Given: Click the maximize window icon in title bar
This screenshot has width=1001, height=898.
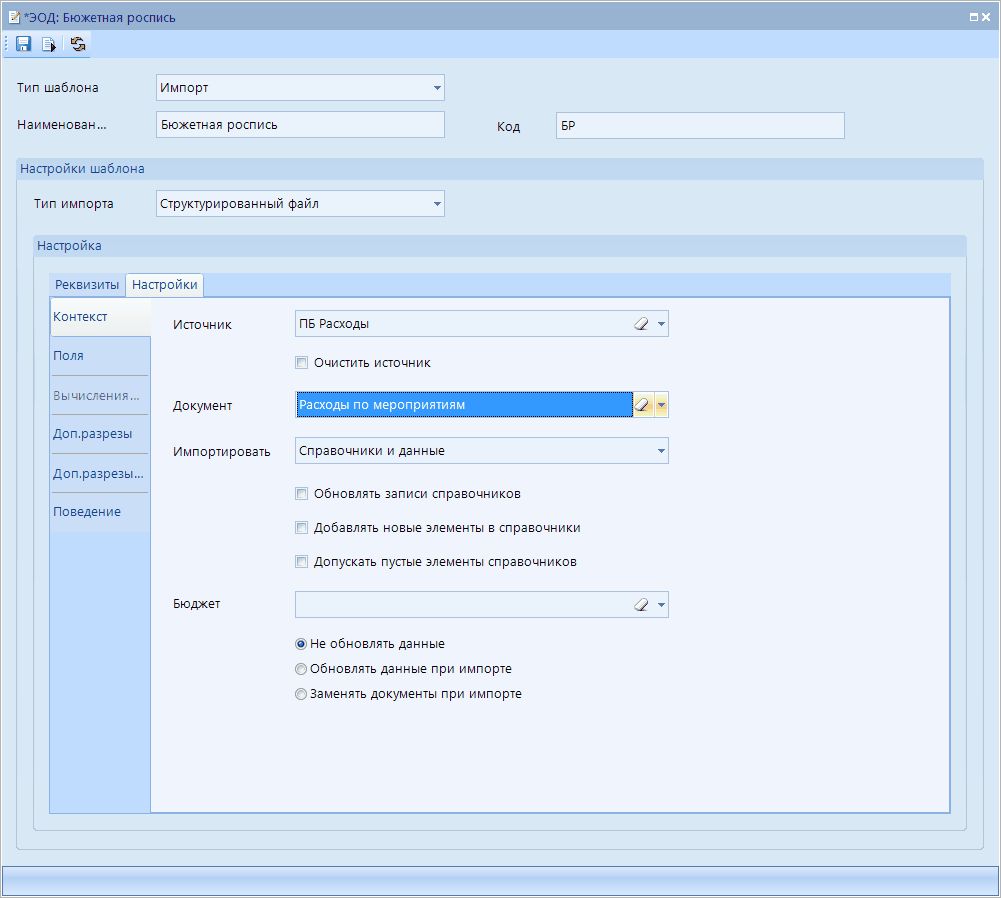Looking at the screenshot, I should pos(974,17).
